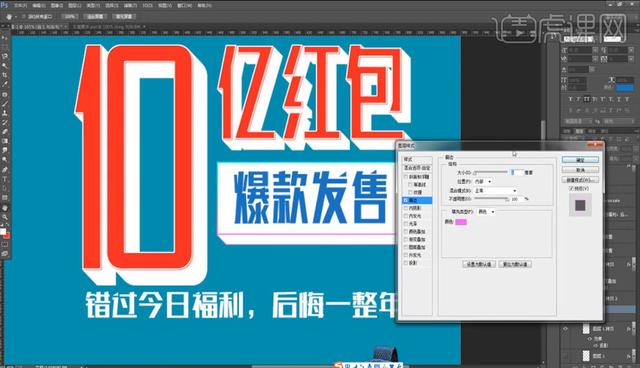Click 确定 OK in Layer Style dialog
Screen dimensions: 640x368
point(580,160)
